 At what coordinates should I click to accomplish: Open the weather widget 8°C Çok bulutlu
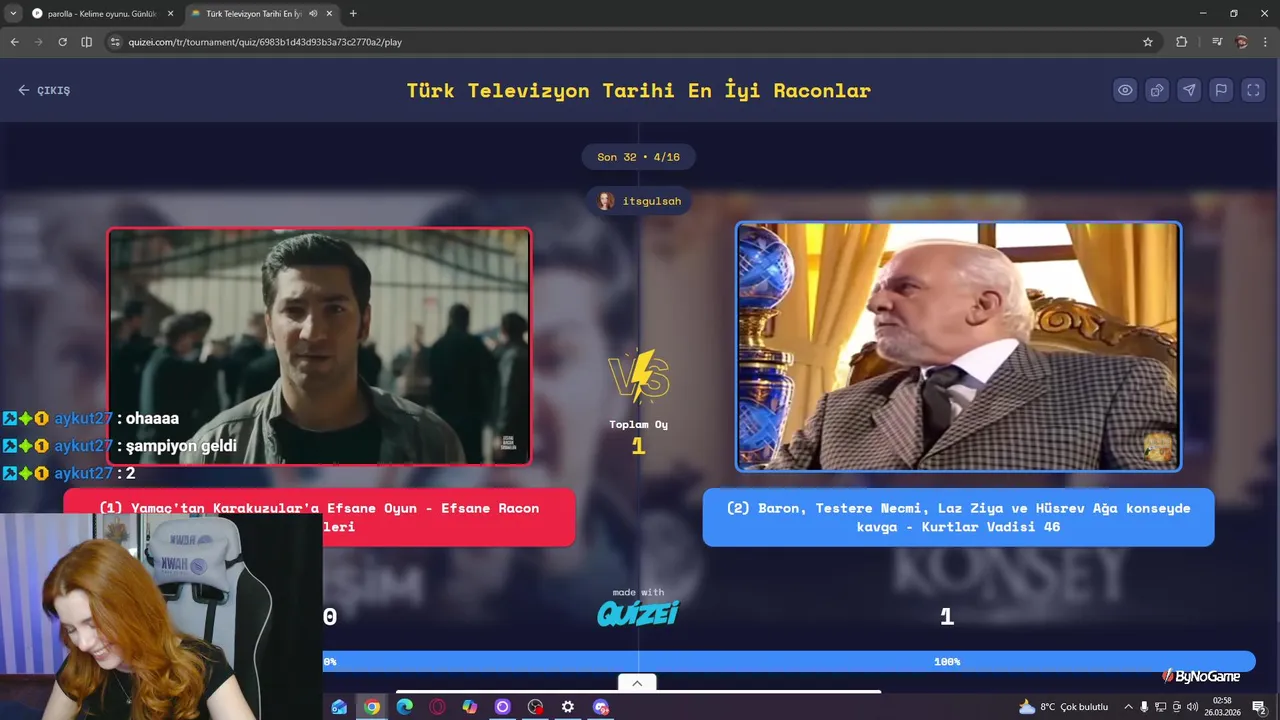pyautogui.click(x=1063, y=707)
